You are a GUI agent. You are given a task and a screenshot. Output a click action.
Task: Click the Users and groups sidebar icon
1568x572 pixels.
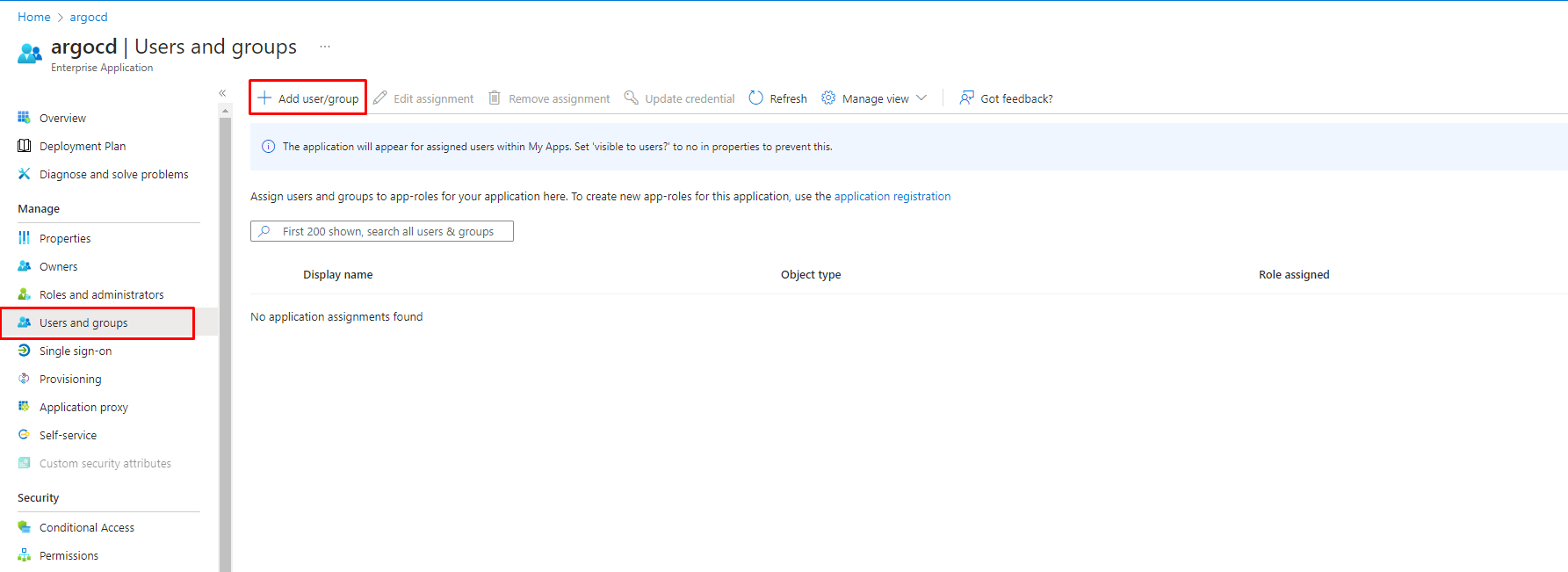tap(24, 322)
